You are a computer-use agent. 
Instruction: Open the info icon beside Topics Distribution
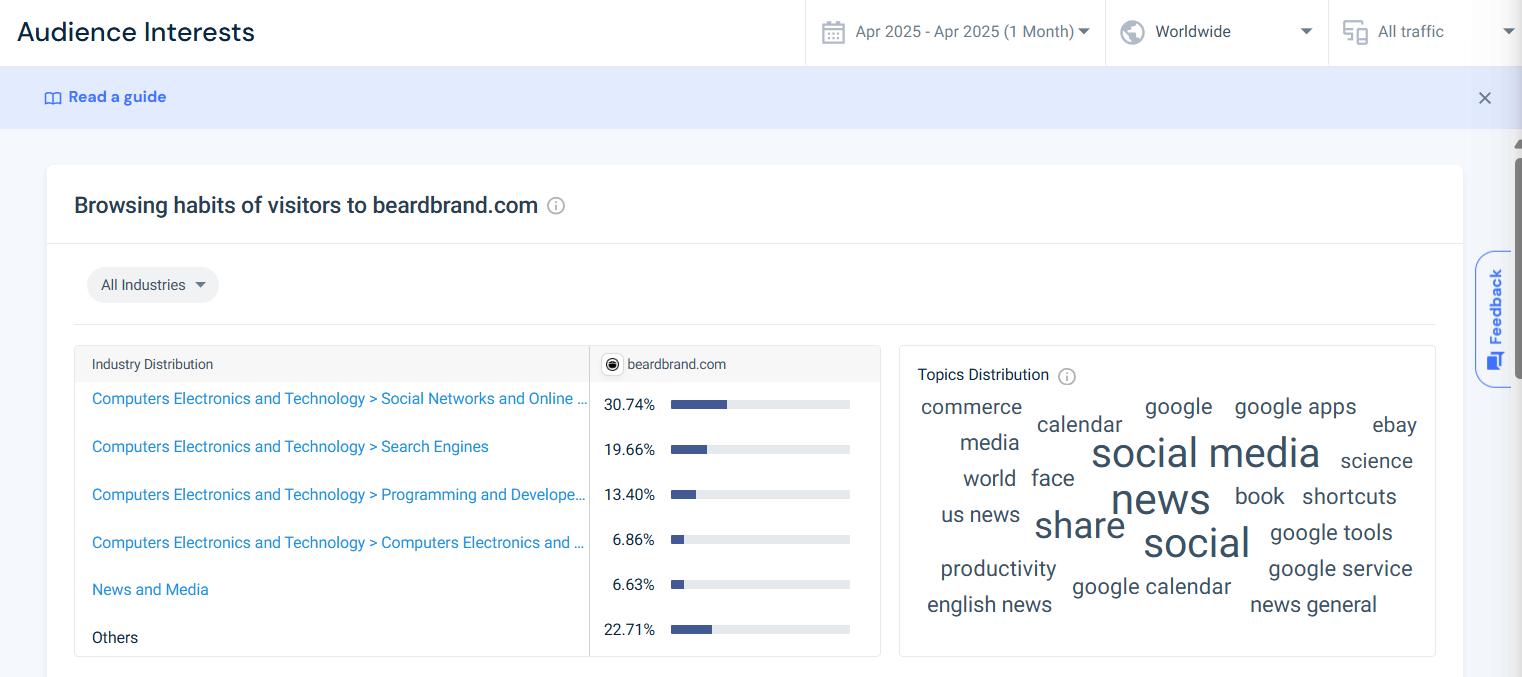(x=1067, y=376)
